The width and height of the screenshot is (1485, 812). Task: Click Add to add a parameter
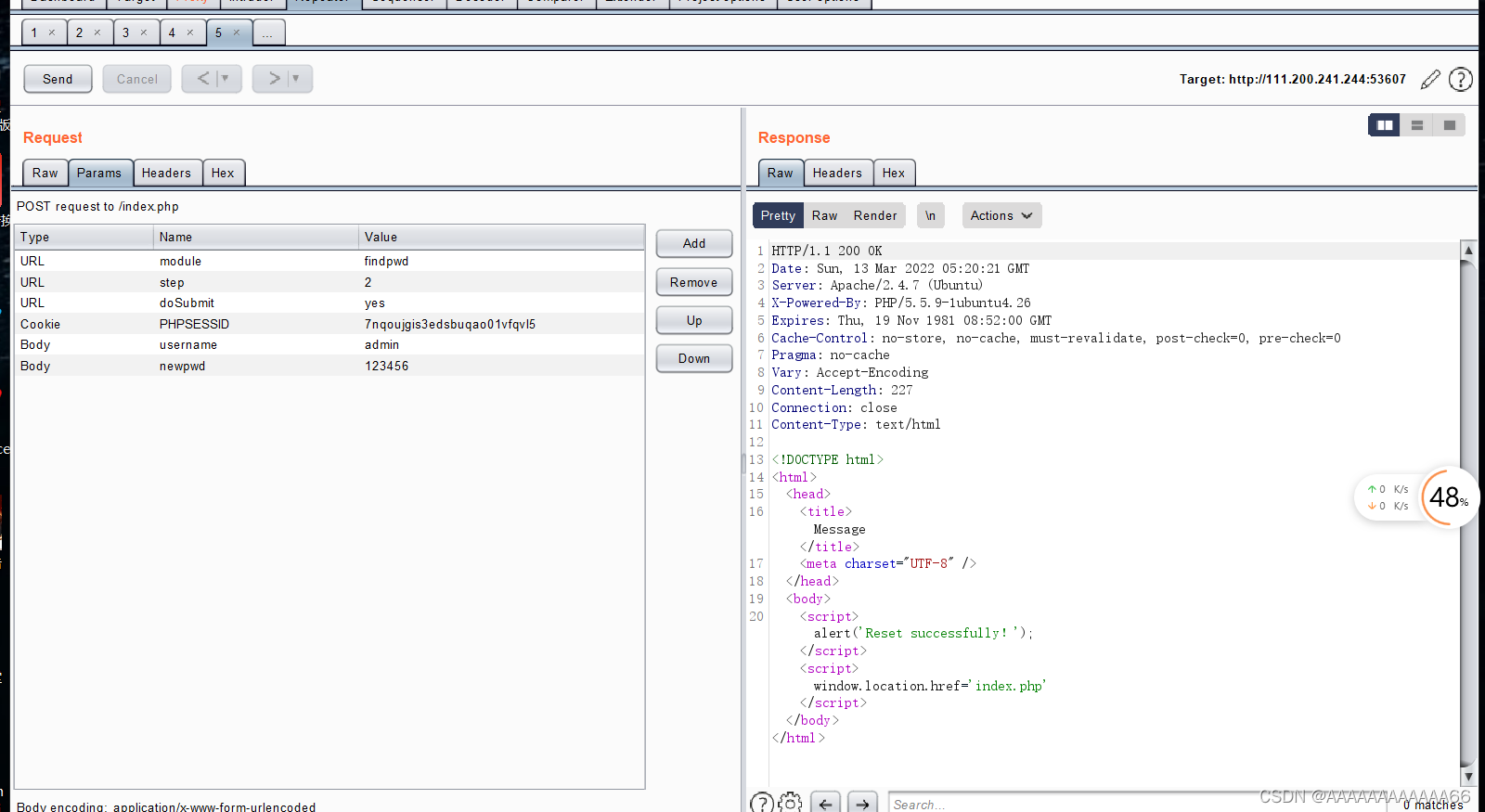(x=694, y=243)
